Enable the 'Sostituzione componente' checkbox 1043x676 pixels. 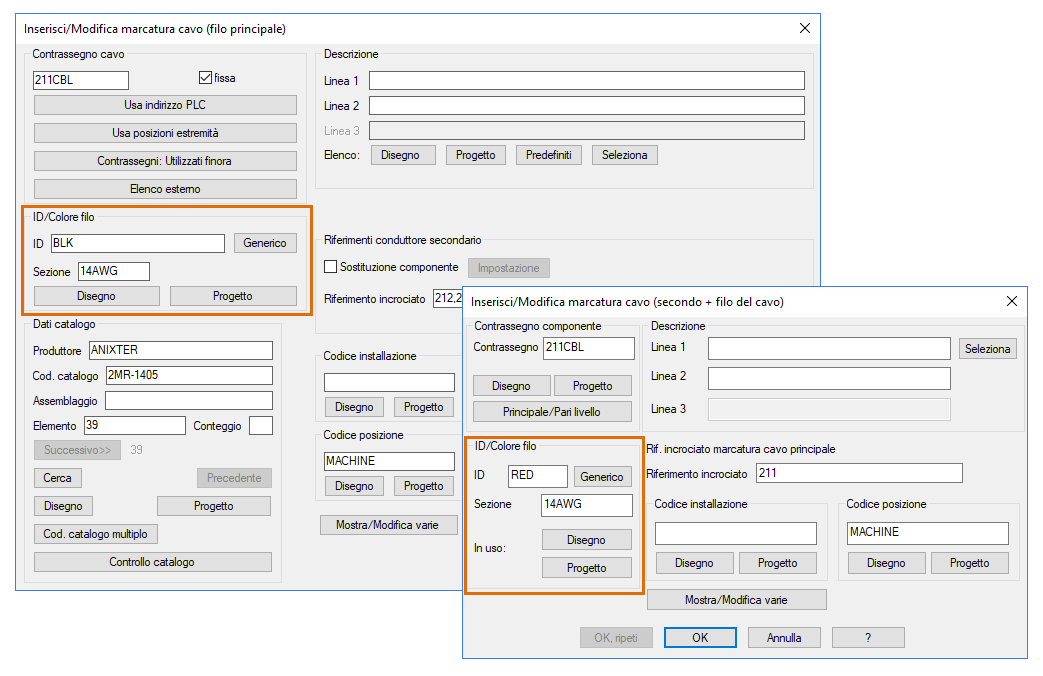click(331, 267)
